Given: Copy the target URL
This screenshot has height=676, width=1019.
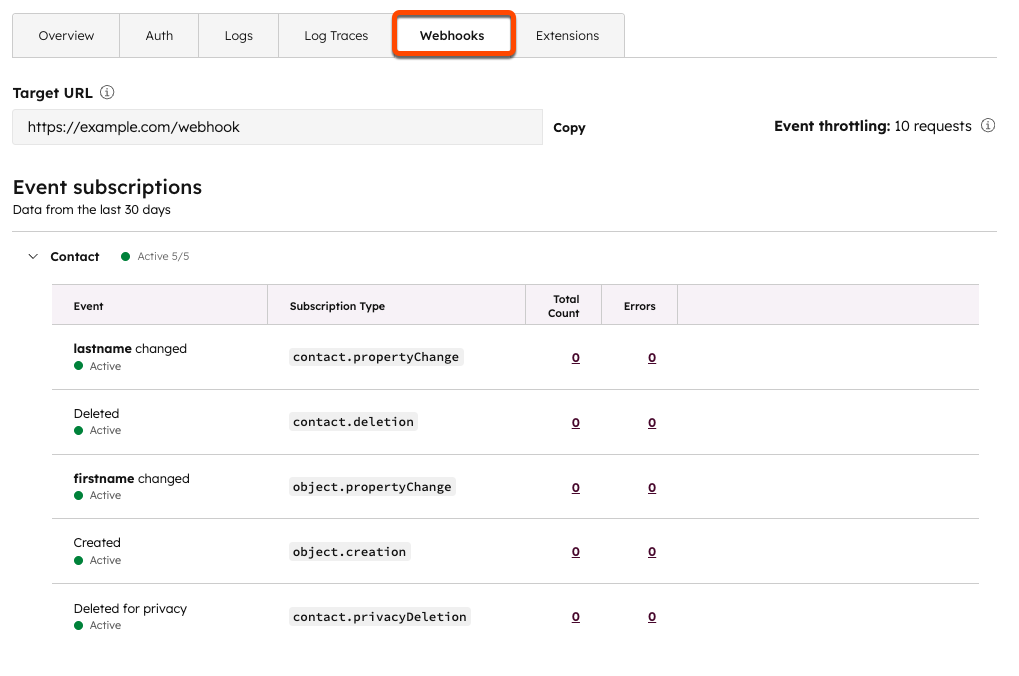Looking at the screenshot, I should [569, 128].
